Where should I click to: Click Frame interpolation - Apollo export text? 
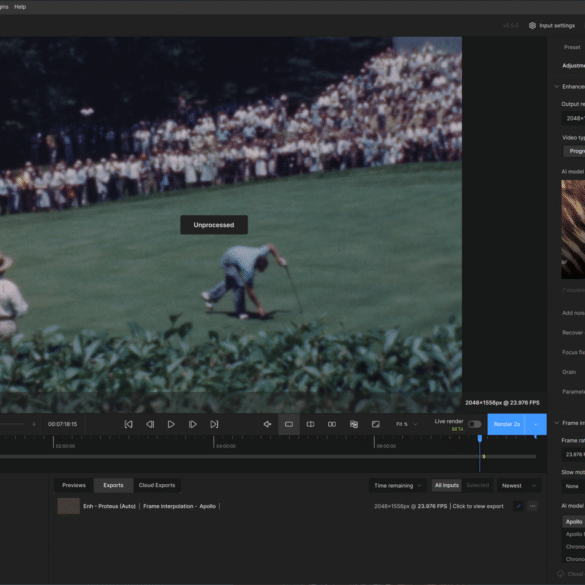[179, 506]
